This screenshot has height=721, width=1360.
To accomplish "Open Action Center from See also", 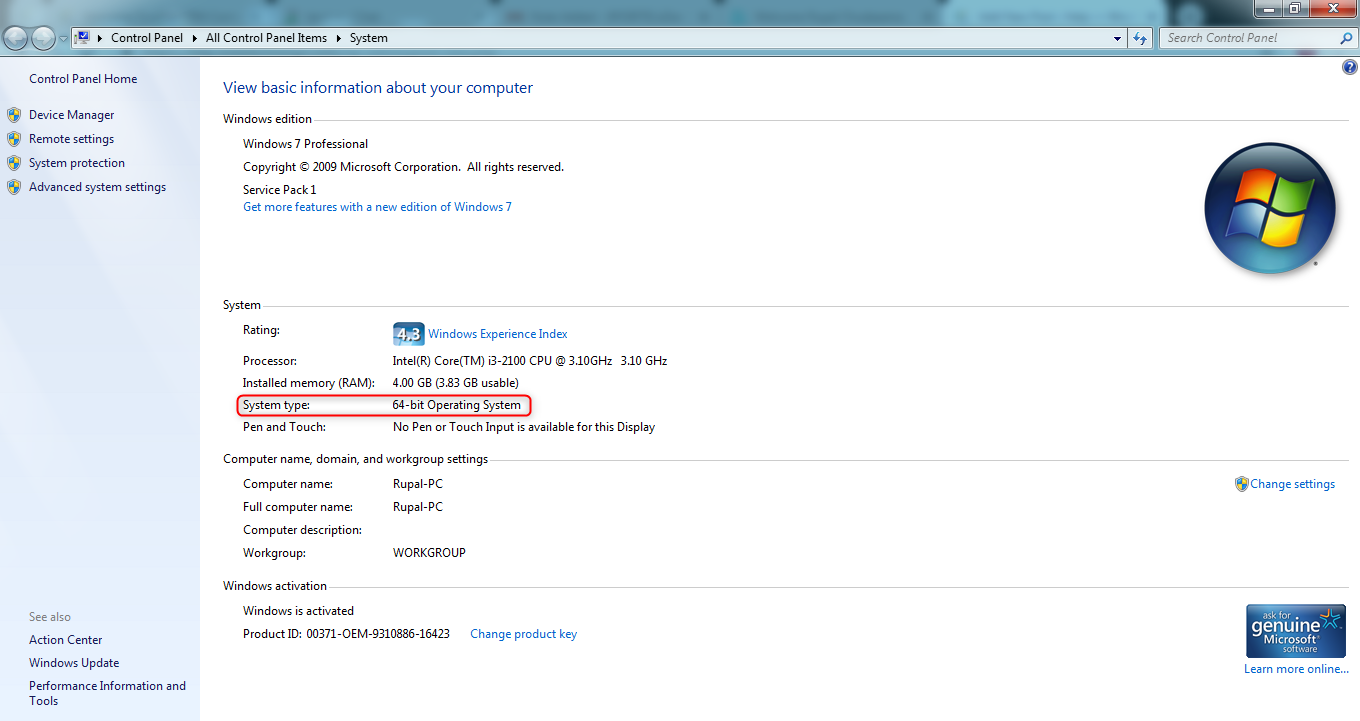I will pyautogui.click(x=66, y=640).
